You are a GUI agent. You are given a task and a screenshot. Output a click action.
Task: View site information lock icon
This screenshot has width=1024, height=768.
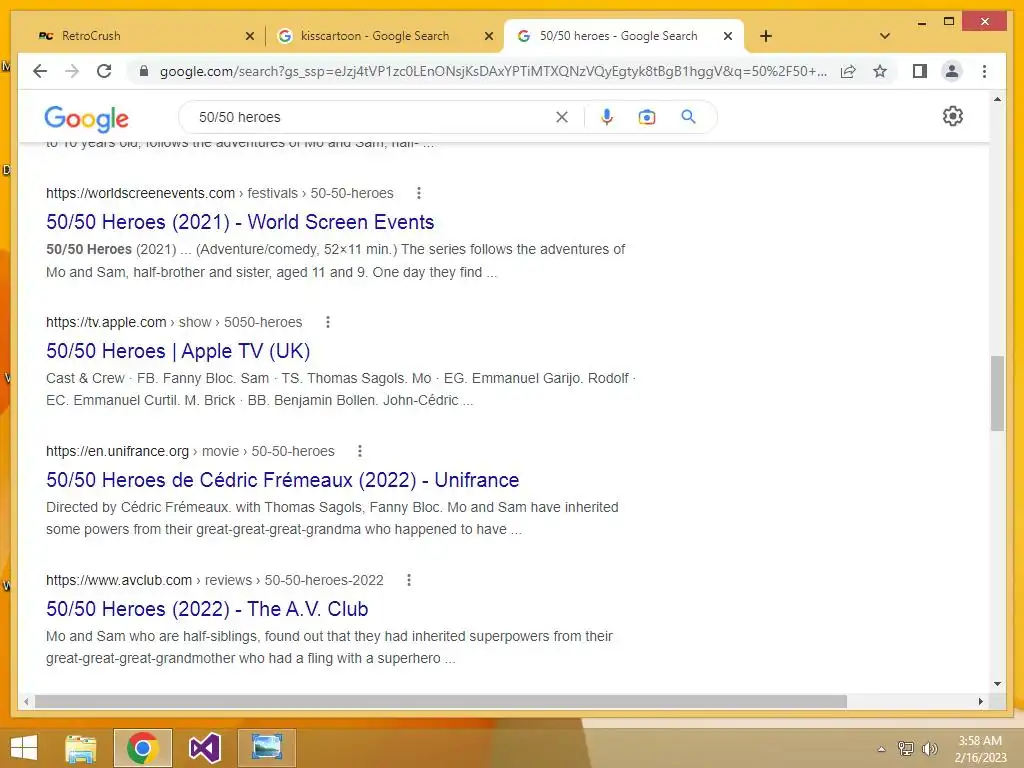click(x=144, y=71)
